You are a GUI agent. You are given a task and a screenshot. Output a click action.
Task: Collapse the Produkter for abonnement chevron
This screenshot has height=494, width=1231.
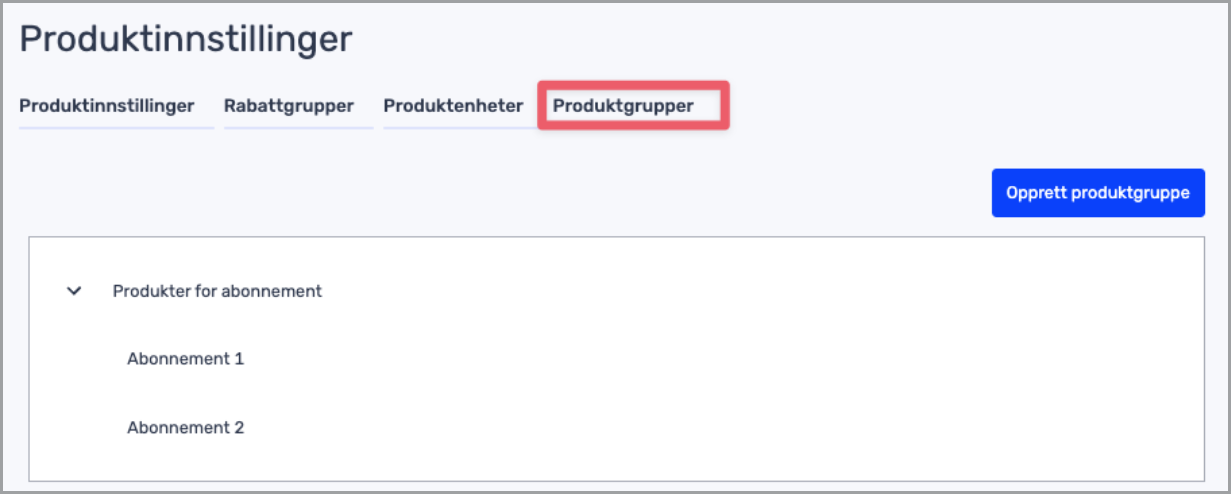73,292
